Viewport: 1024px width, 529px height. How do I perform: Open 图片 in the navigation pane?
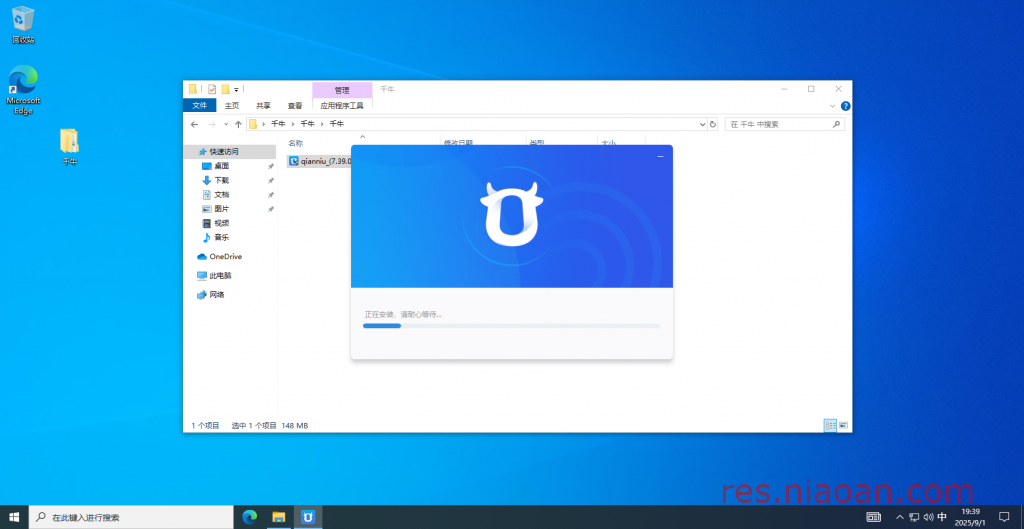point(221,209)
